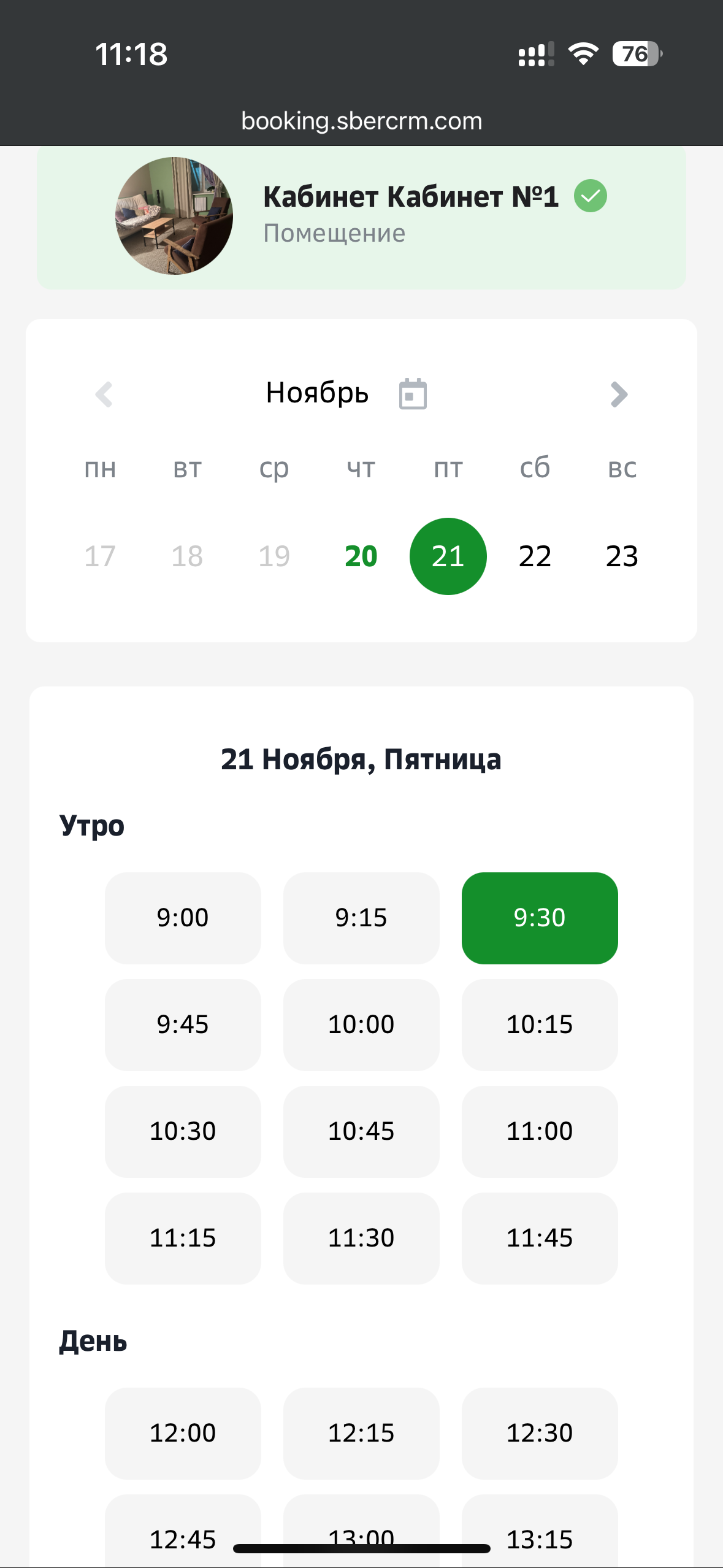Go to next week with right chevron
This screenshot has width=723, height=1568.
pos(619,394)
